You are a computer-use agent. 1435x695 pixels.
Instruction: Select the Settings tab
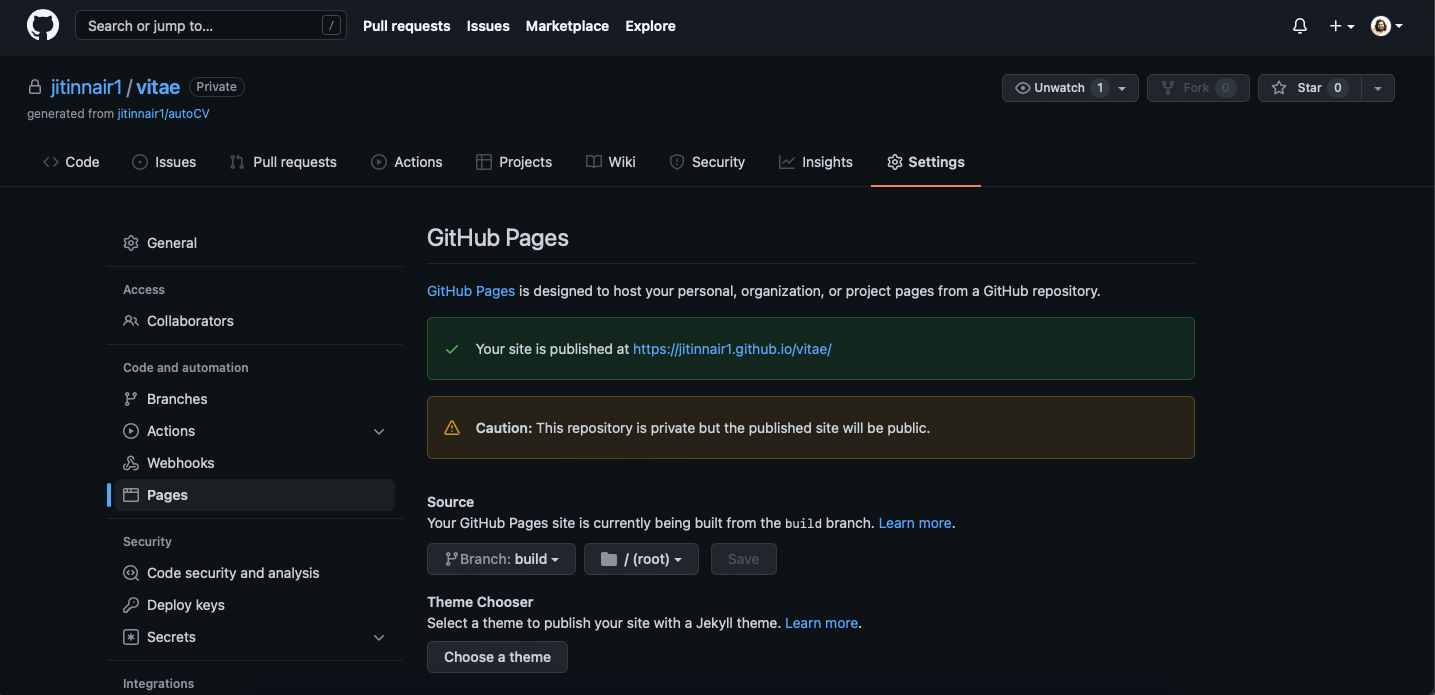(926, 162)
